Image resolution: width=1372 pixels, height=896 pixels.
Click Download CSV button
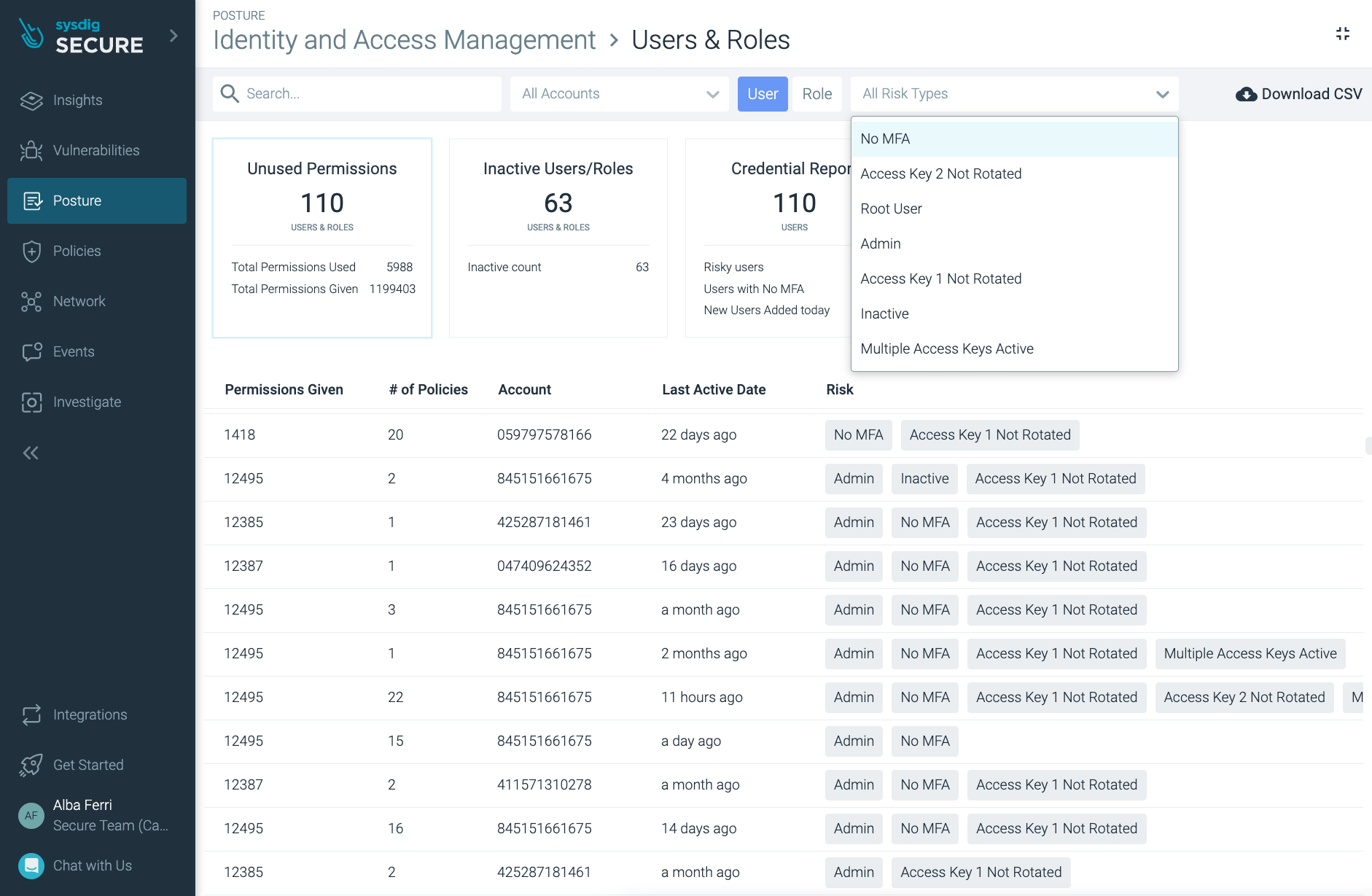tap(1299, 94)
